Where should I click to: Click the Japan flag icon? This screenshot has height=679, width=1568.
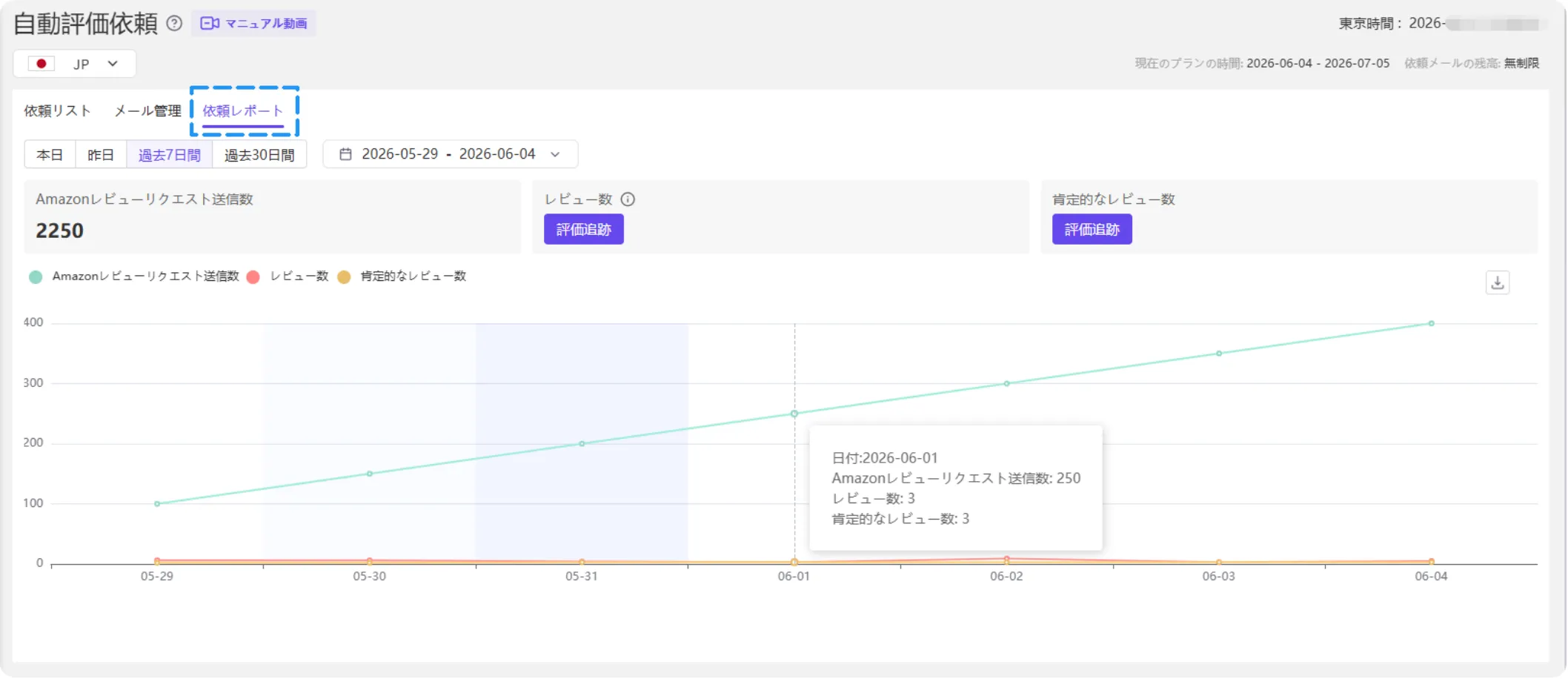coord(41,64)
